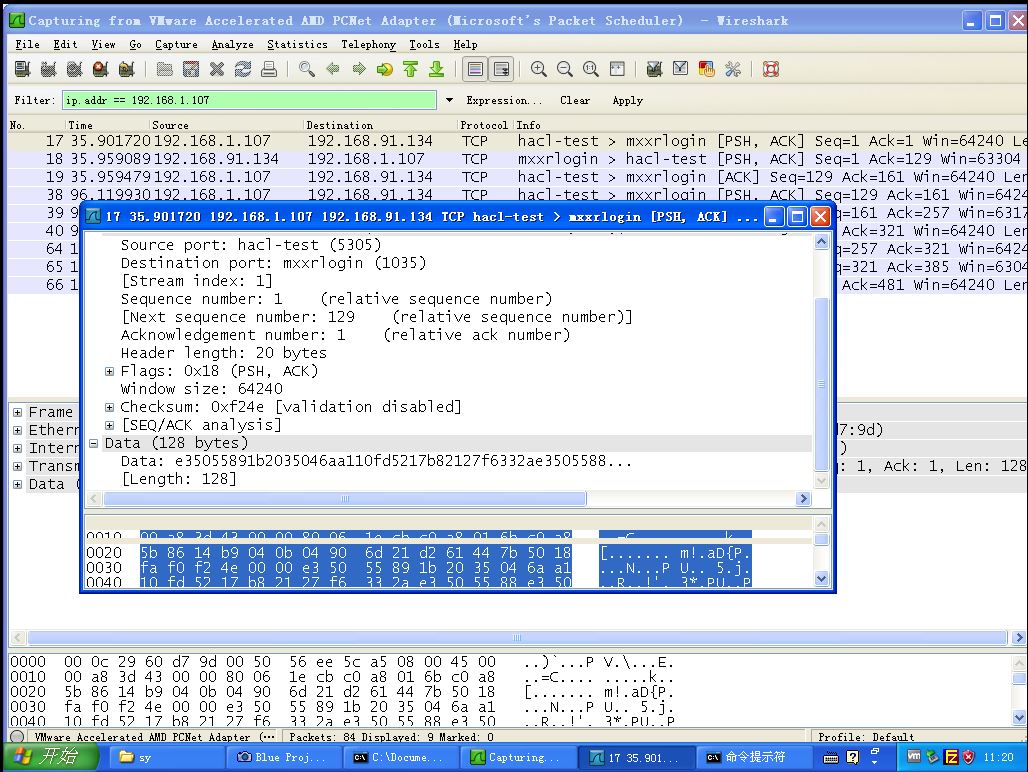Edit display filters toolbar icon

coord(681,69)
